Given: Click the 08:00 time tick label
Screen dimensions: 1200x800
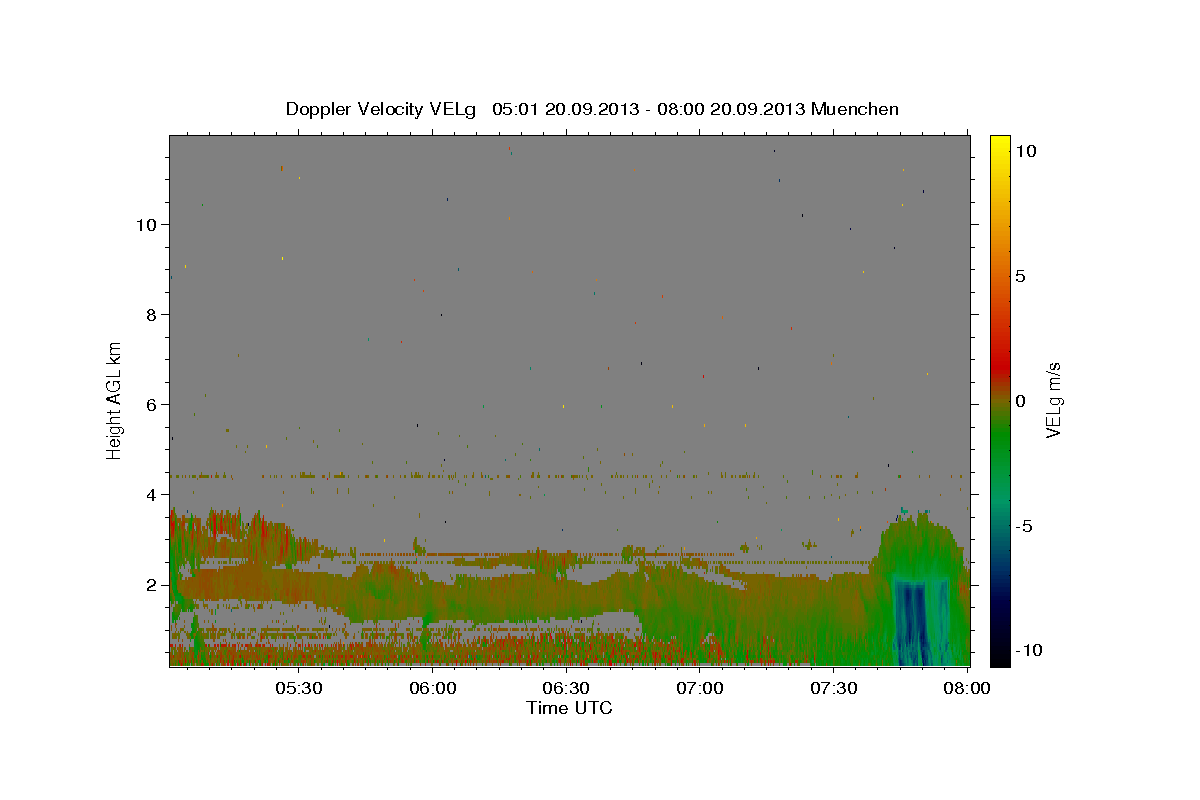Looking at the screenshot, I should (967, 688).
